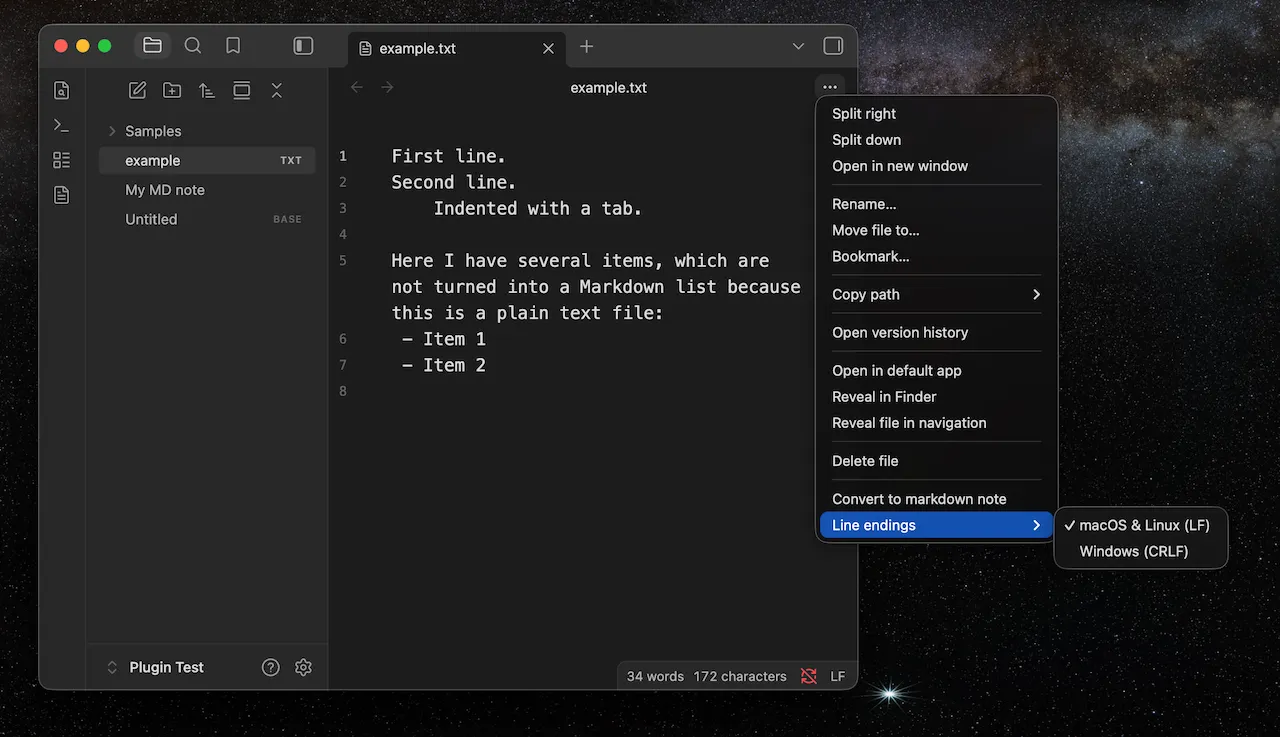The width and height of the screenshot is (1280, 737).
Task: Navigate back with left arrow
Action: click(357, 87)
